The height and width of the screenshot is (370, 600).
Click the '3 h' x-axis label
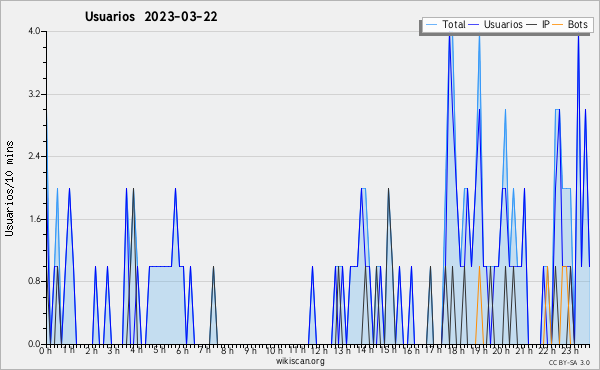click(114, 351)
